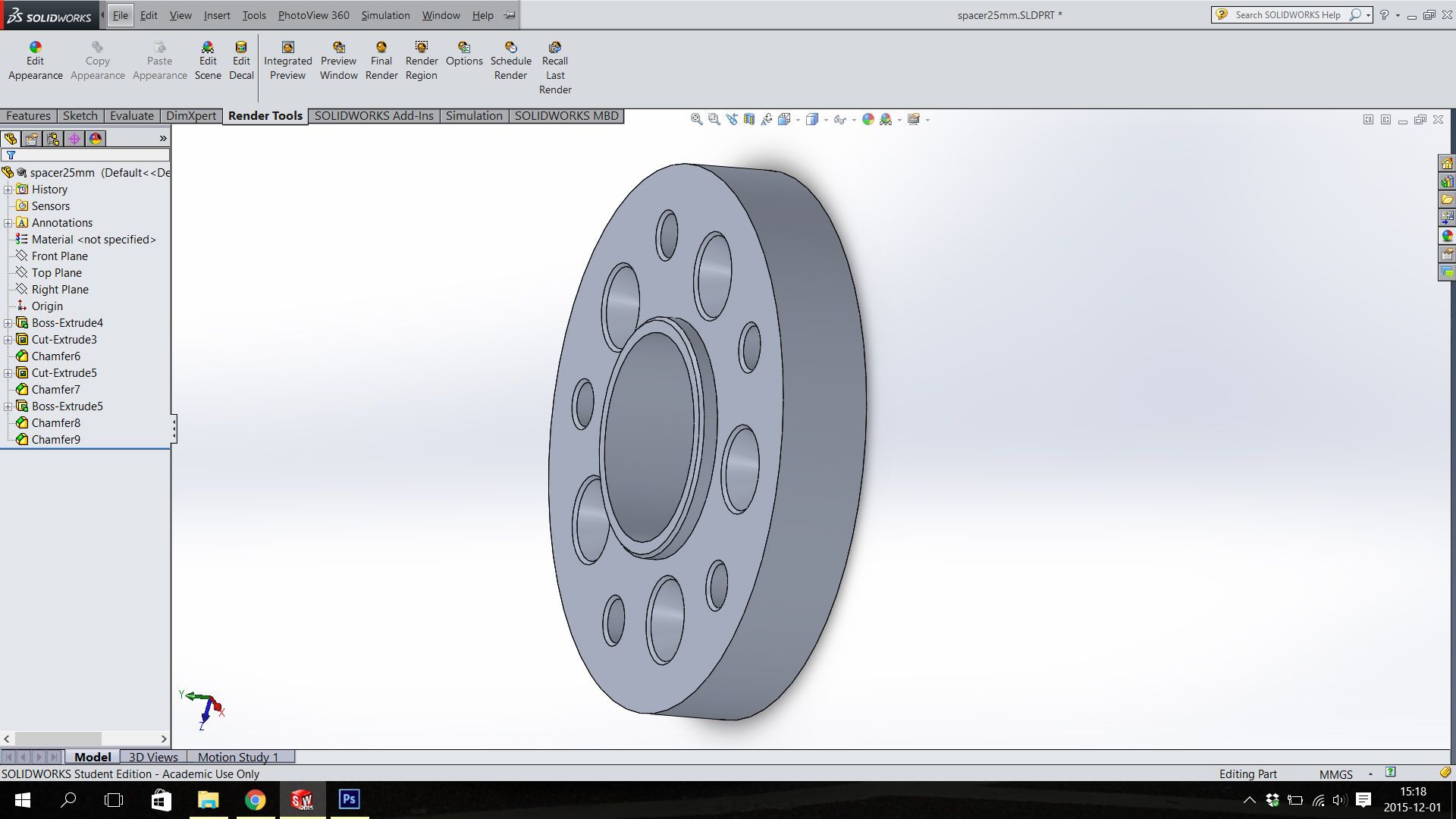Click the Final Render tool

tap(381, 61)
